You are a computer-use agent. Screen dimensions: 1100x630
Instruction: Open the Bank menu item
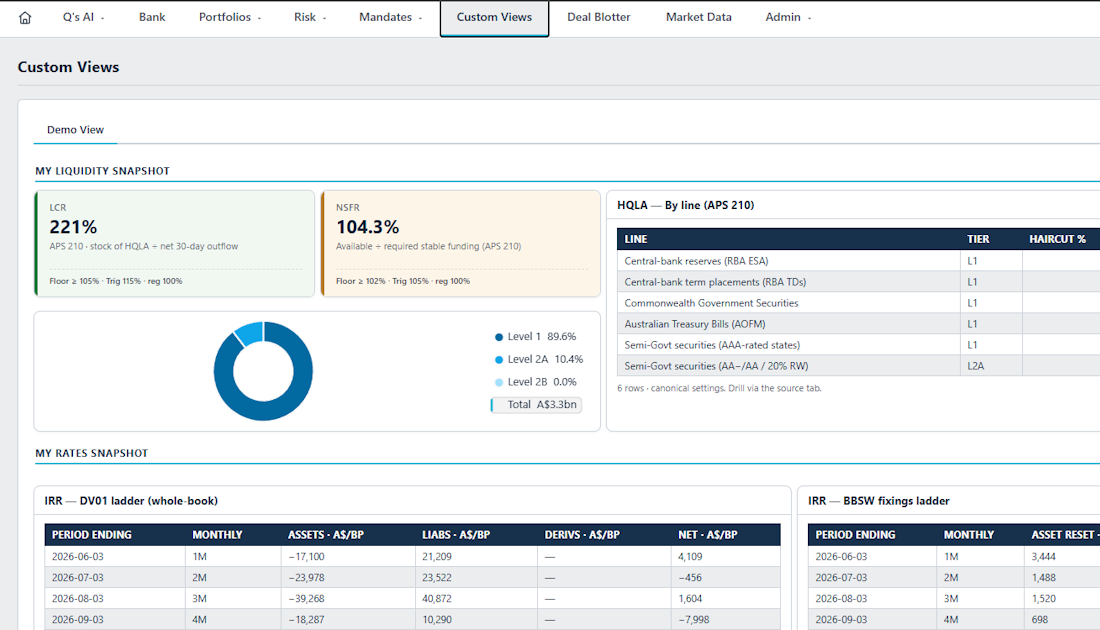[152, 18]
